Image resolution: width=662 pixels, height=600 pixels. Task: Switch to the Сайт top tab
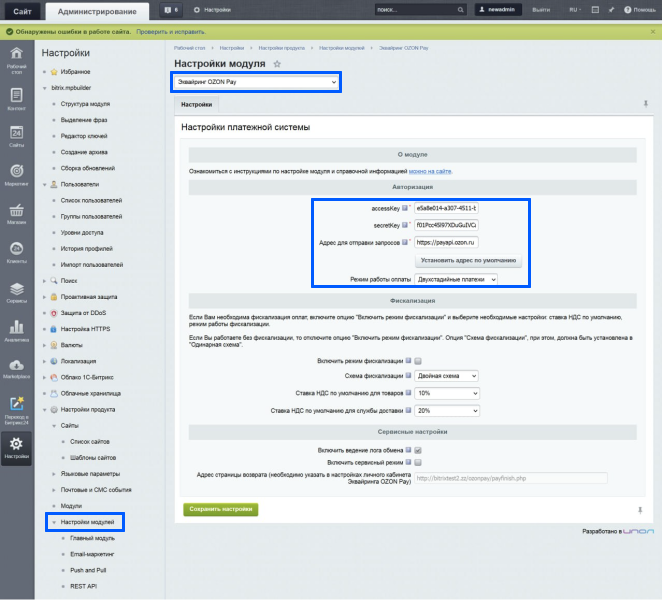[22, 11]
